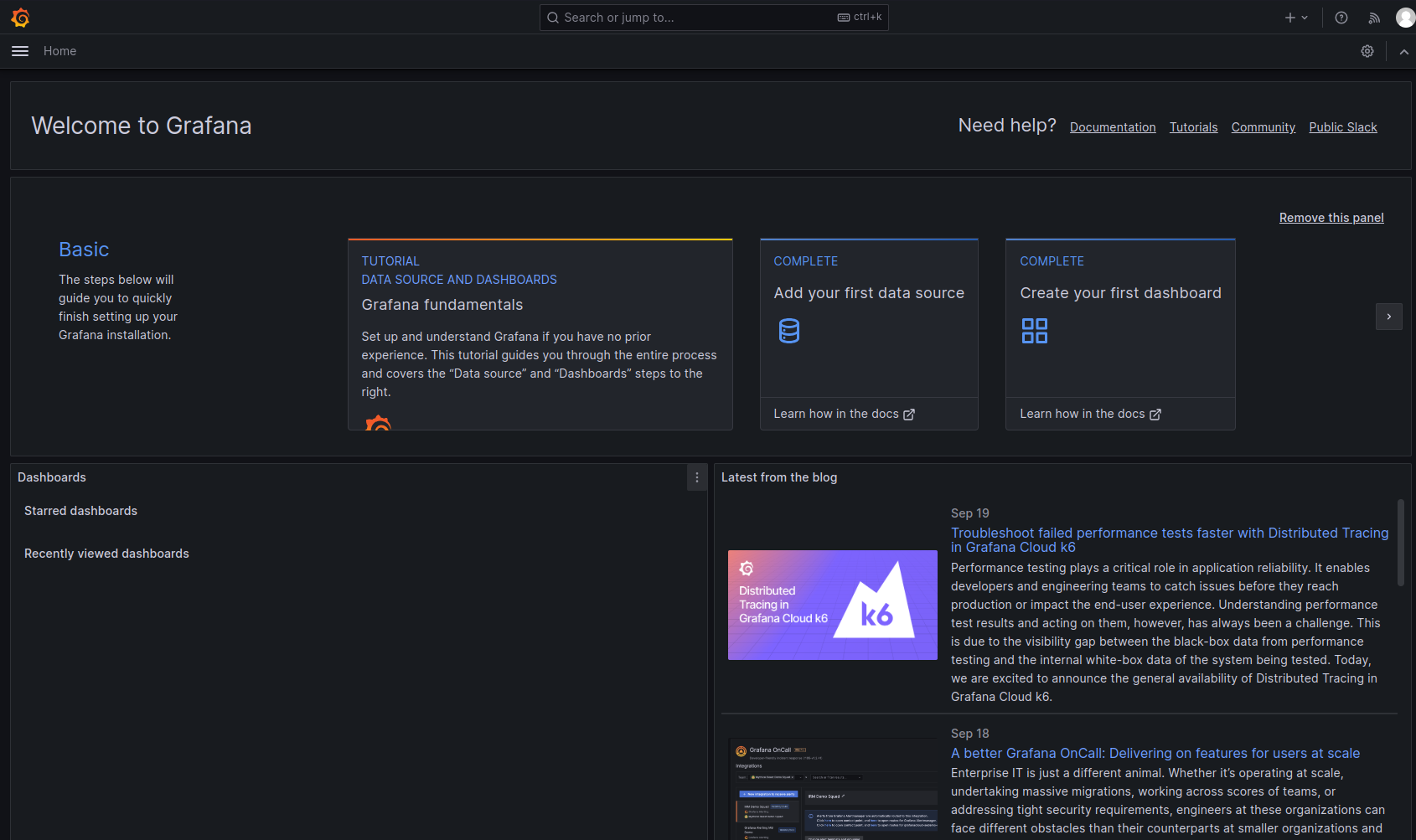Open the user profile avatar
Image resolution: width=1416 pixels, height=840 pixels.
tap(1405, 18)
